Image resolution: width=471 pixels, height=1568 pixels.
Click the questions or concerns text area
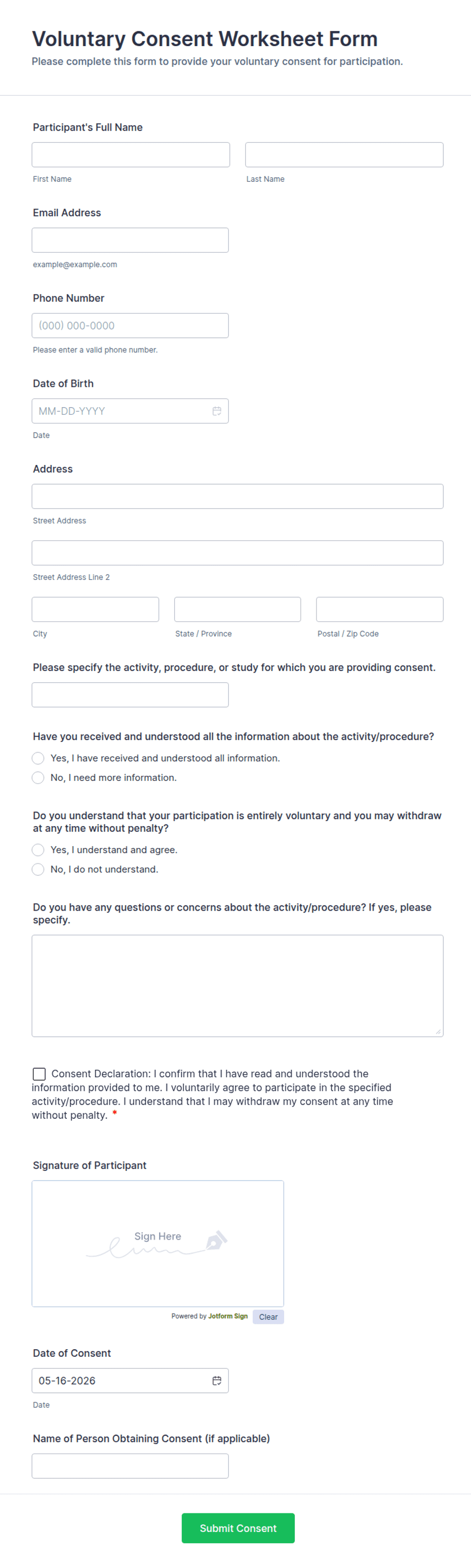click(x=238, y=986)
